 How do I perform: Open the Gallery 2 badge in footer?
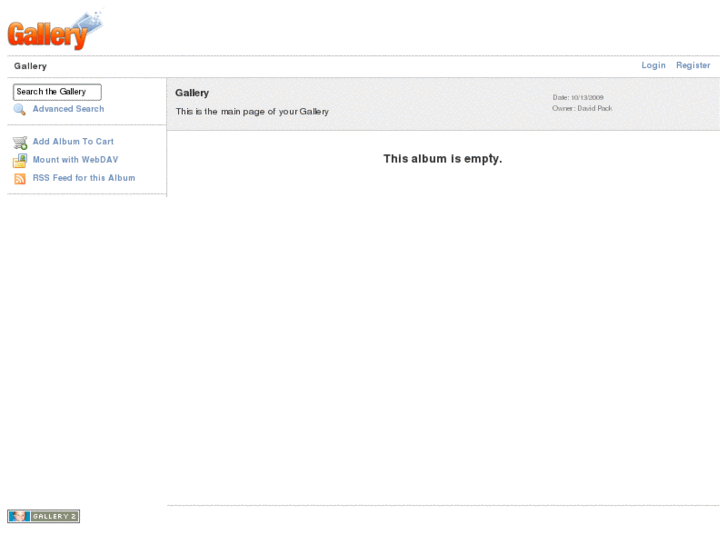[x=44, y=516]
